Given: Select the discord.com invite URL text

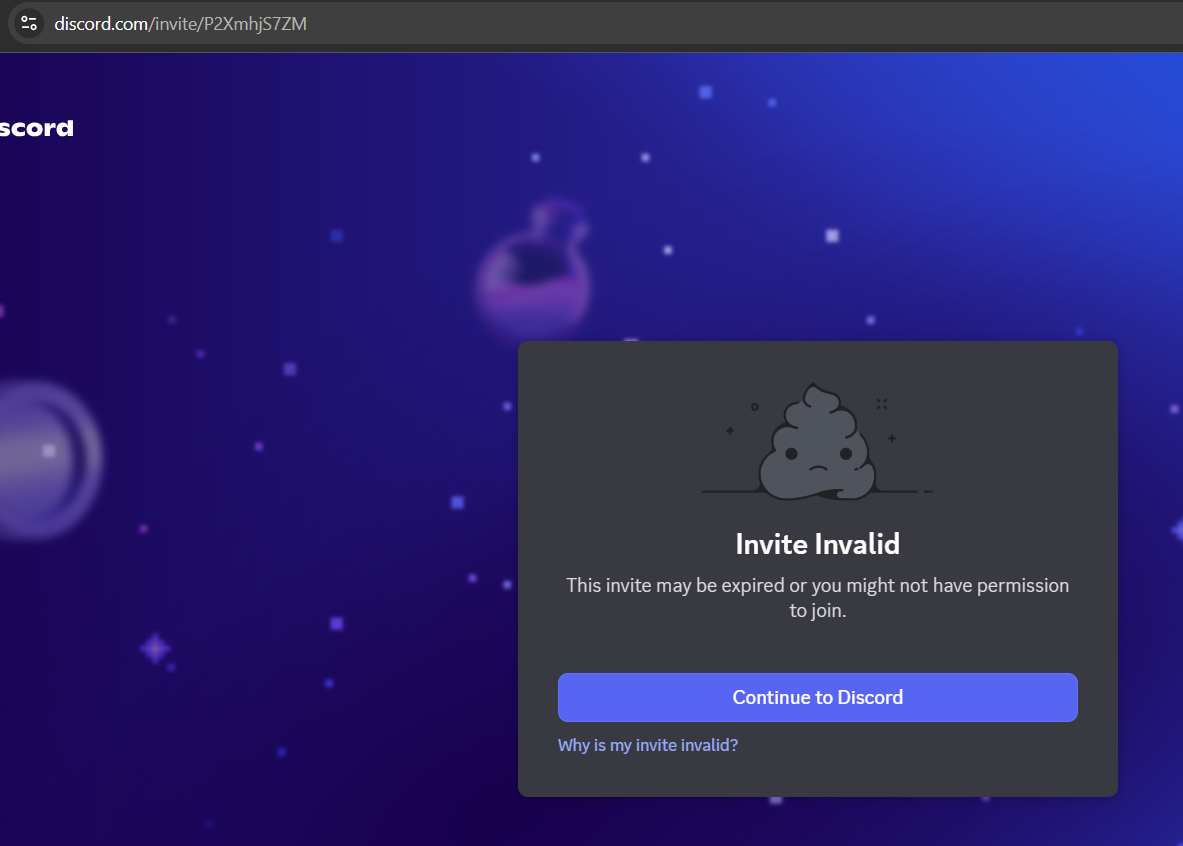Looking at the screenshot, I should click(x=180, y=24).
